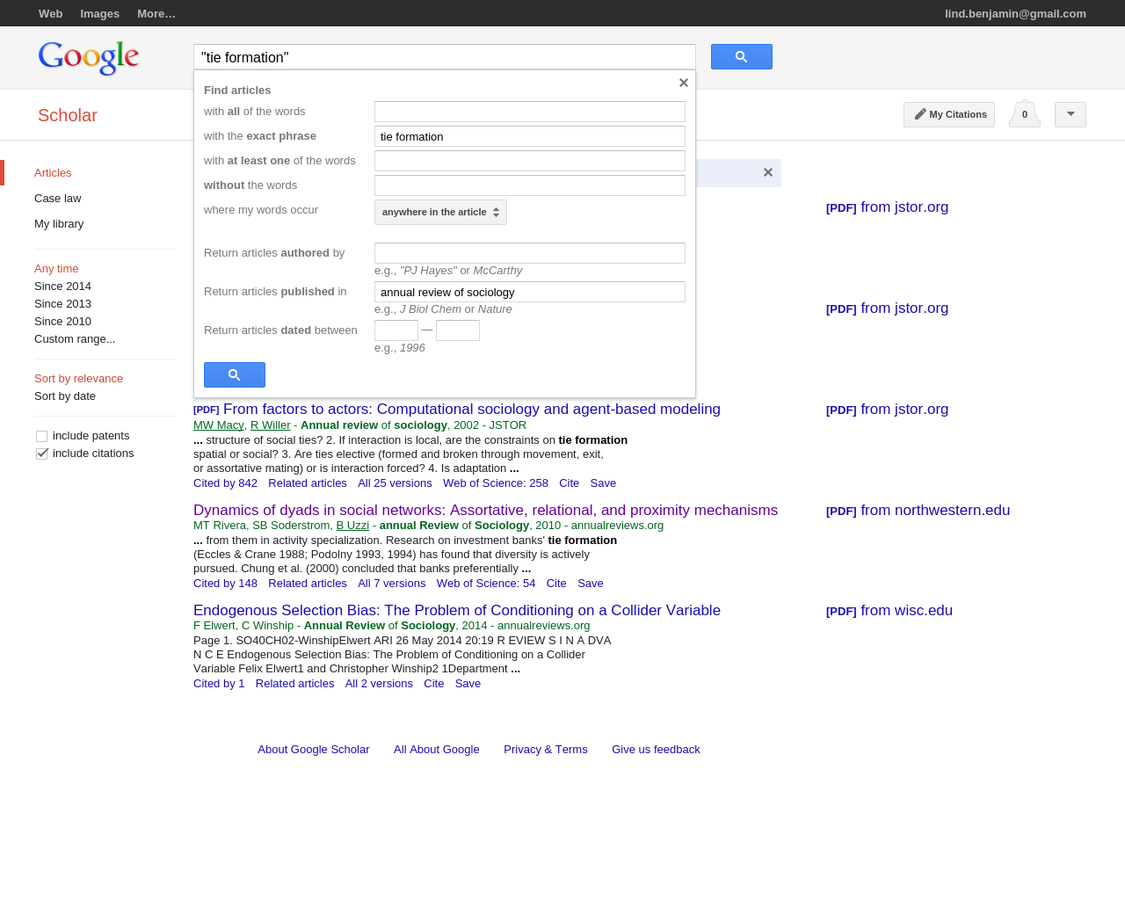
Task: Filter results Since 2010
Action: (62, 322)
